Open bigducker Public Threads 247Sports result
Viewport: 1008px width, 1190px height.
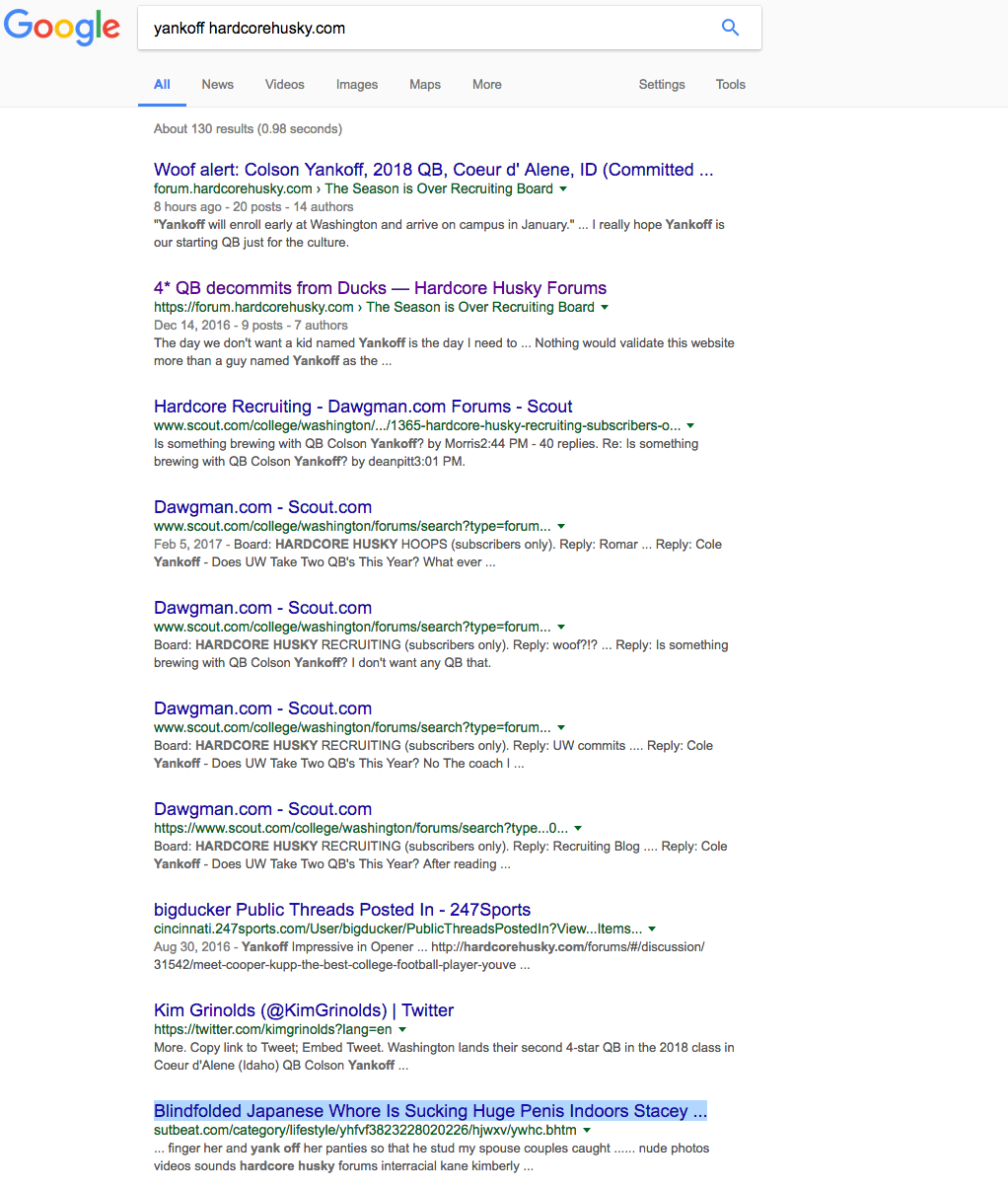tap(342, 910)
